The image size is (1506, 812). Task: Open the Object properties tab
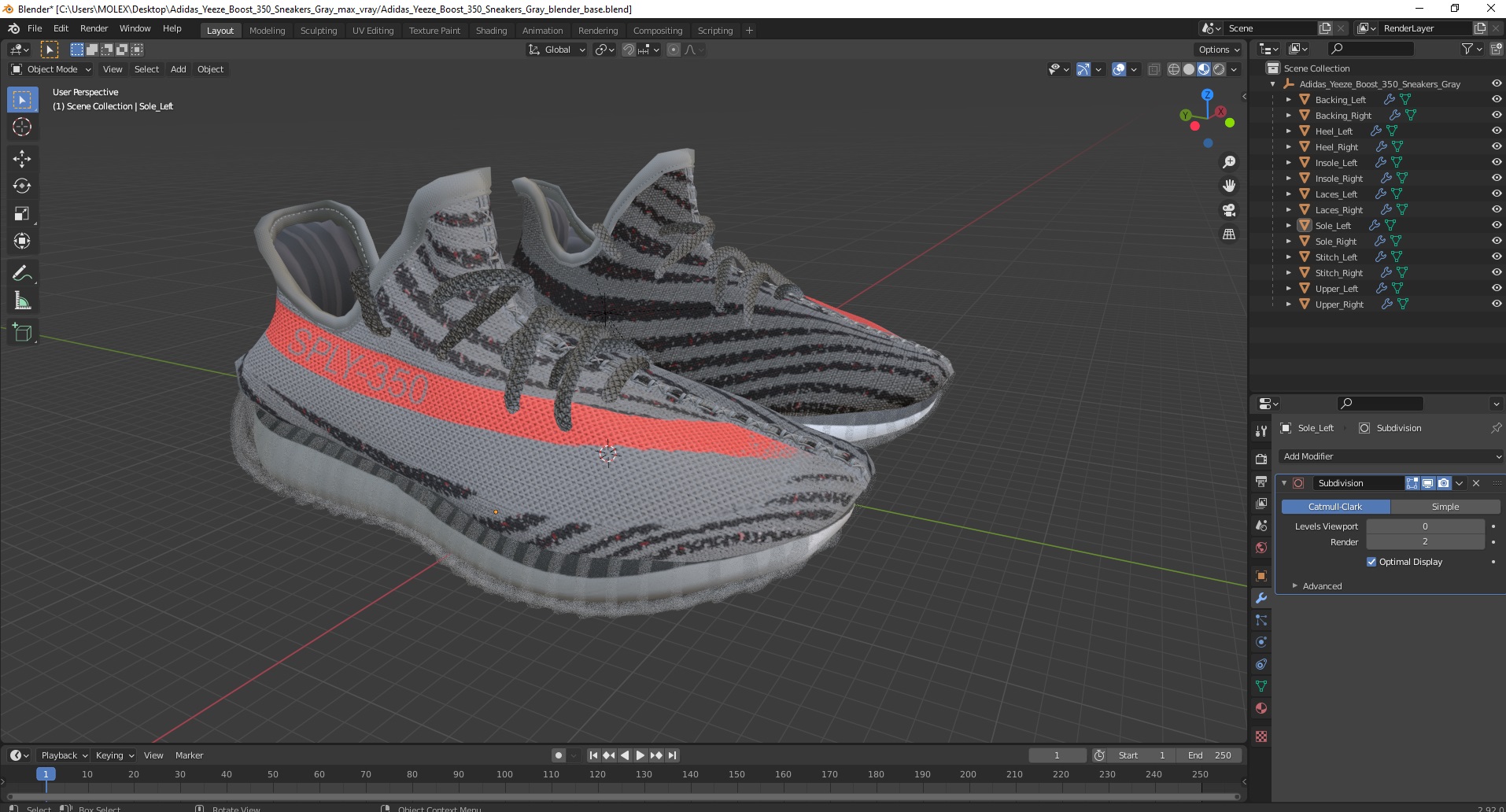click(1261, 576)
